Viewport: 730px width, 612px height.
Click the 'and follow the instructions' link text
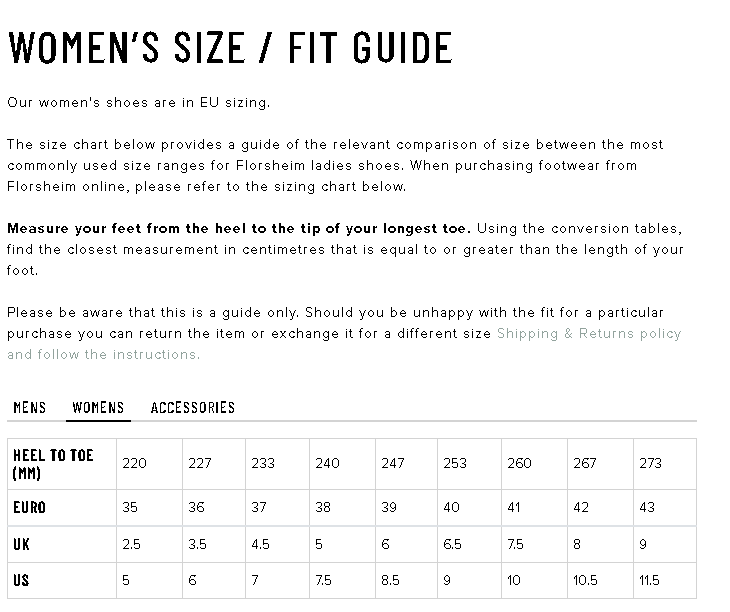tap(103, 354)
